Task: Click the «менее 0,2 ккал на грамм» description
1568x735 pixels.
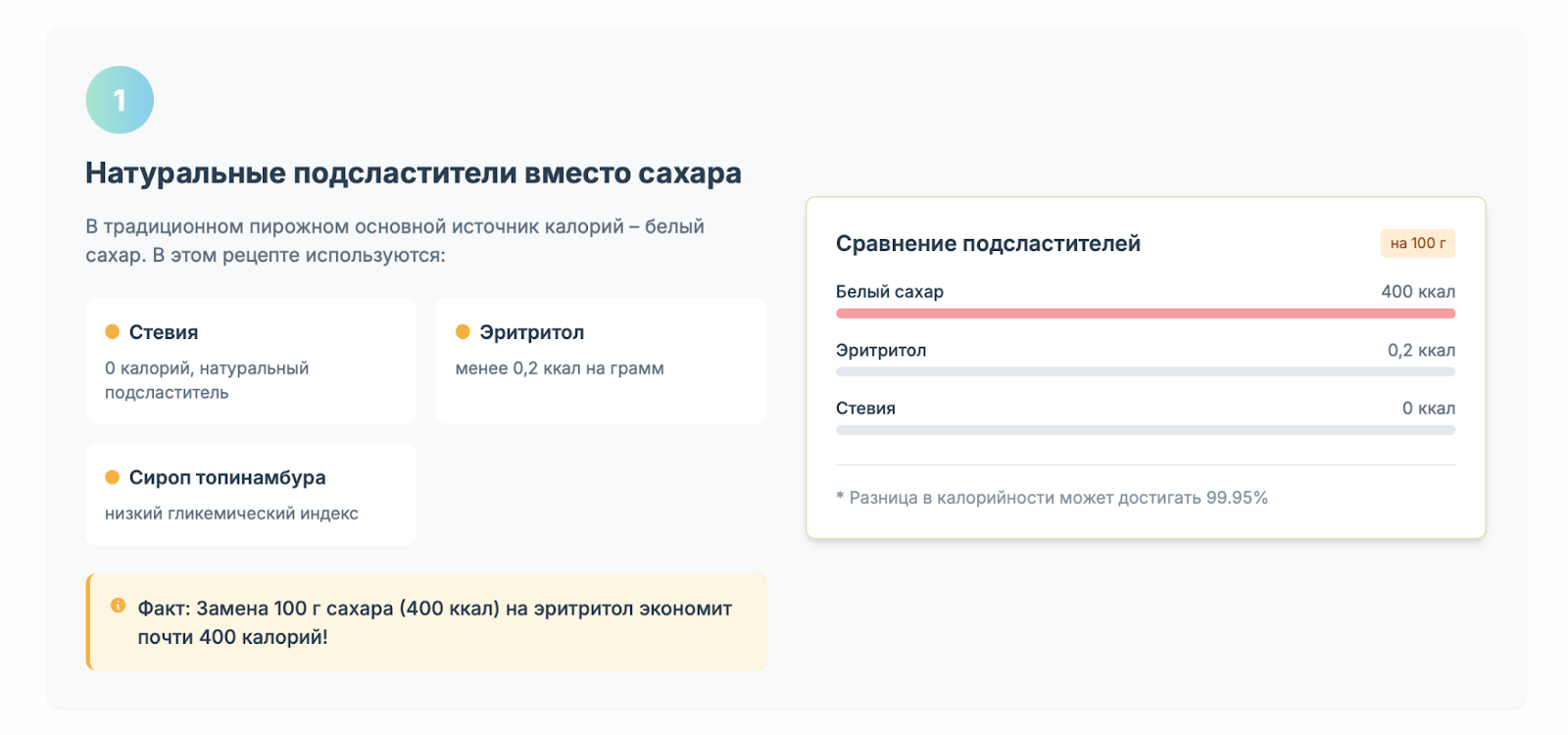Action: [x=560, y=368]
